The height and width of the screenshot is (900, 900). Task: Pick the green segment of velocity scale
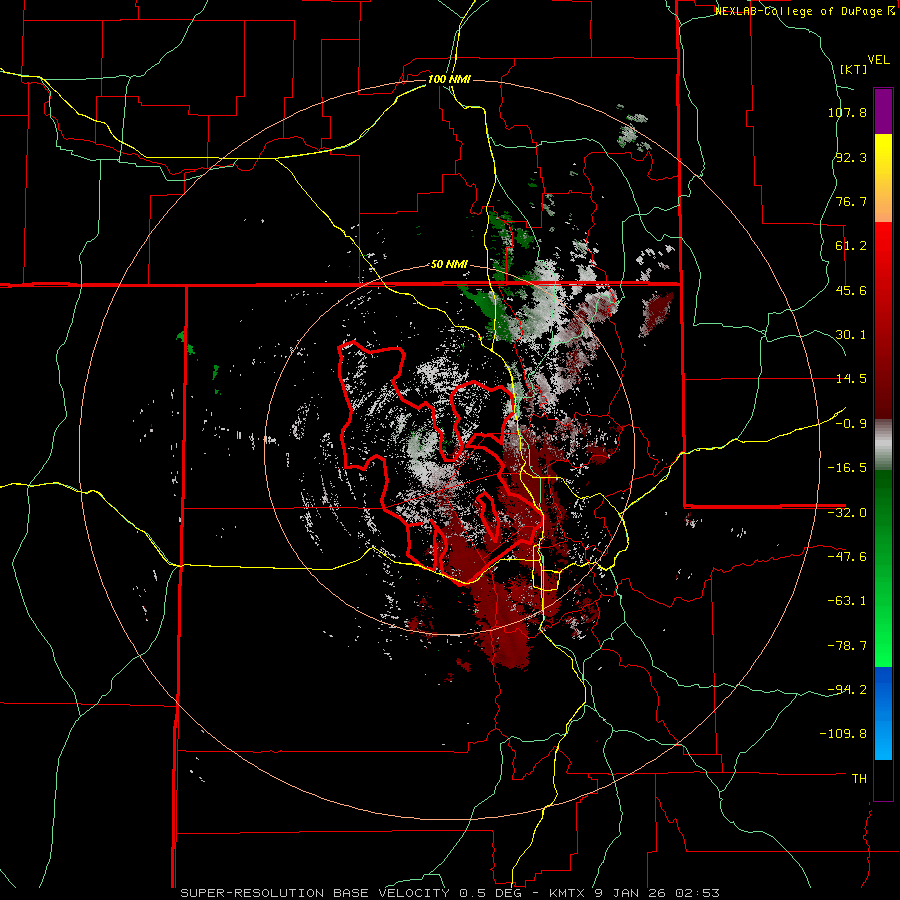(x=883, y=568)
